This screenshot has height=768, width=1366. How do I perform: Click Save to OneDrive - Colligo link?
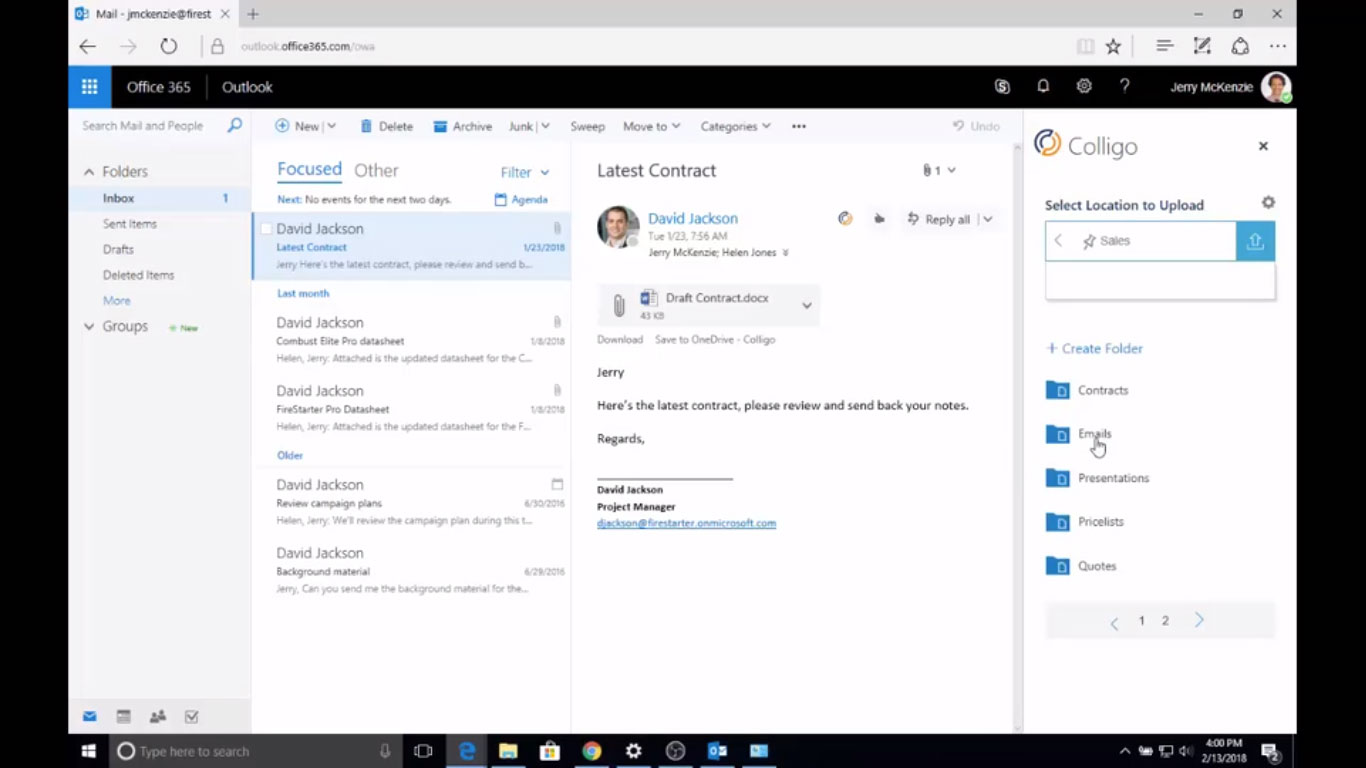715,340
